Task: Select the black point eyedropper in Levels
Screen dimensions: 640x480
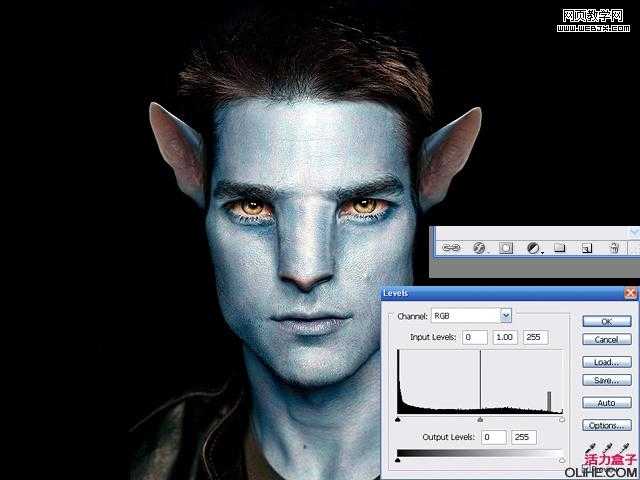Action: pyautogui.click(x=590, y=448)
